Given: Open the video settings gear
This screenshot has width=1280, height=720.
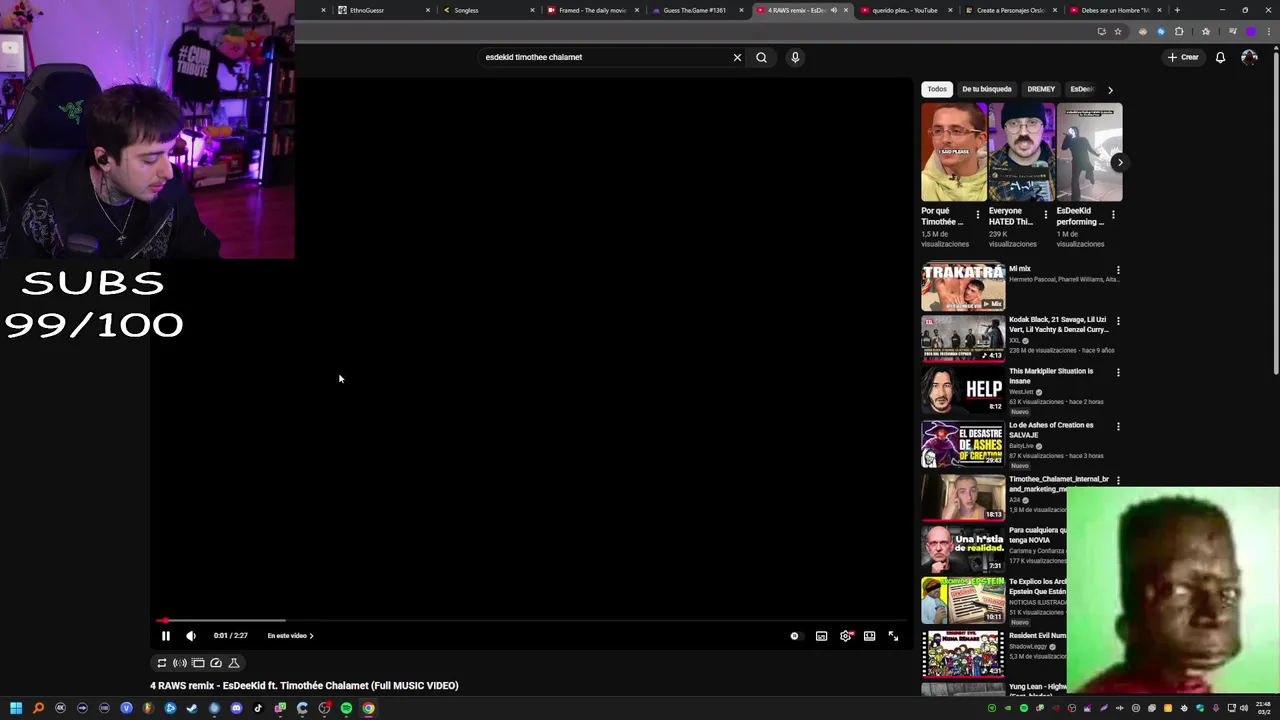Looking at the screenshot, I should click(x=846, y=636).
